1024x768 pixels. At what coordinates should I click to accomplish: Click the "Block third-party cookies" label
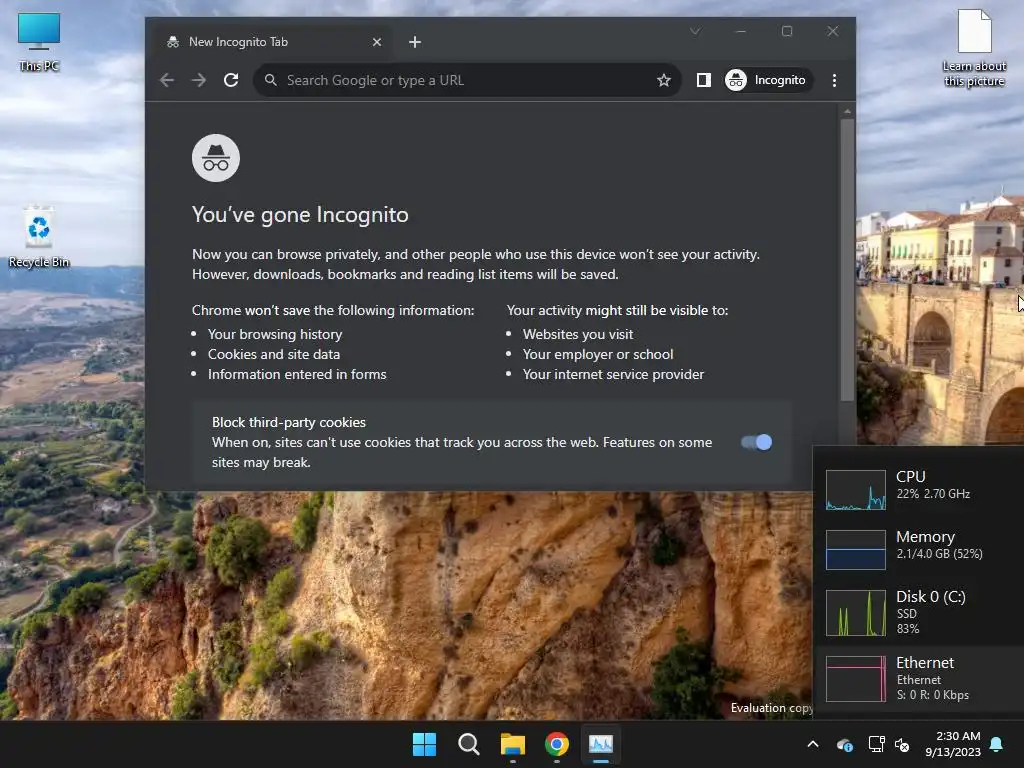click(289, 423)
